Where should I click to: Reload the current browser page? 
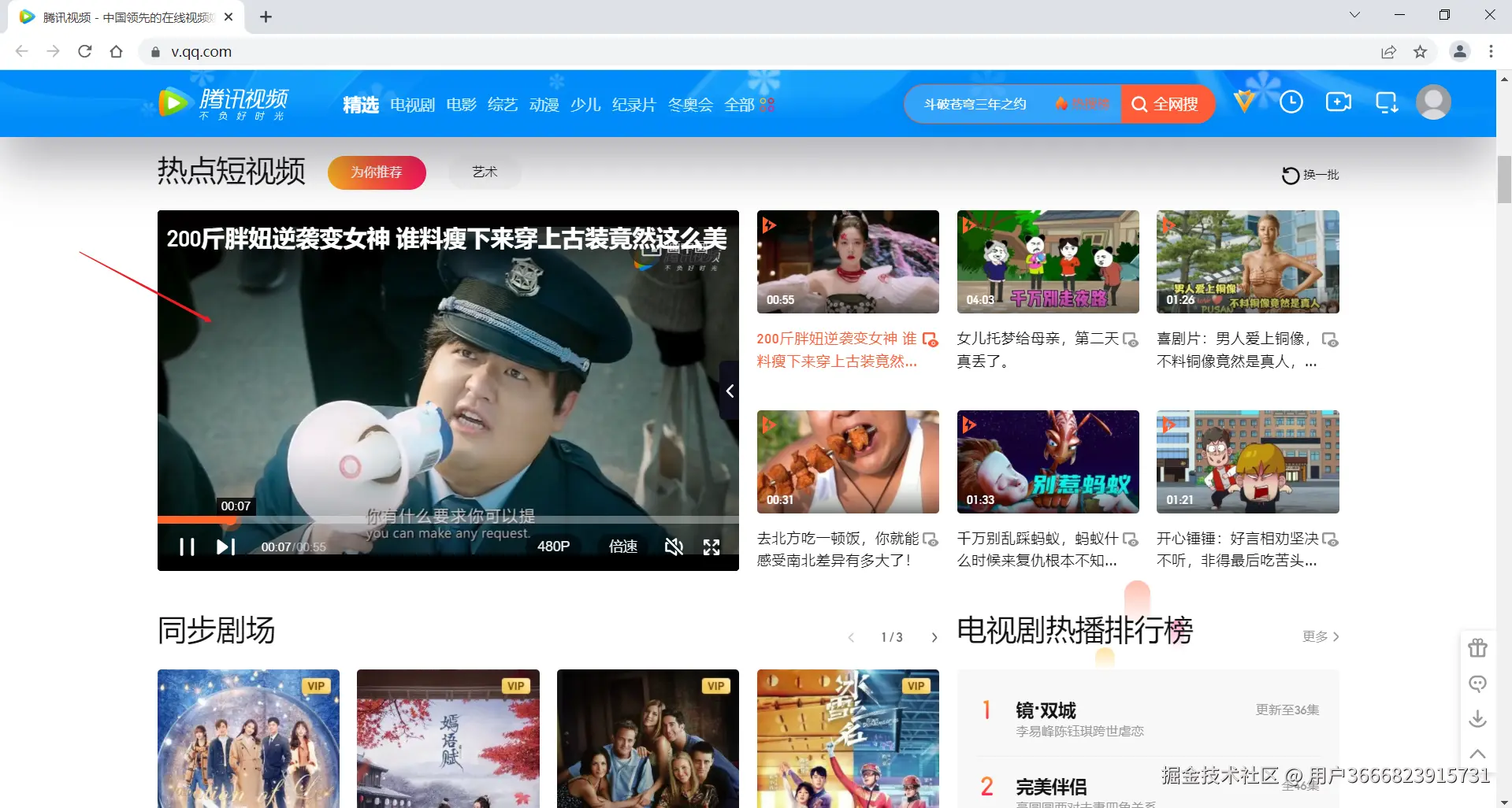[x=85, y=52]
